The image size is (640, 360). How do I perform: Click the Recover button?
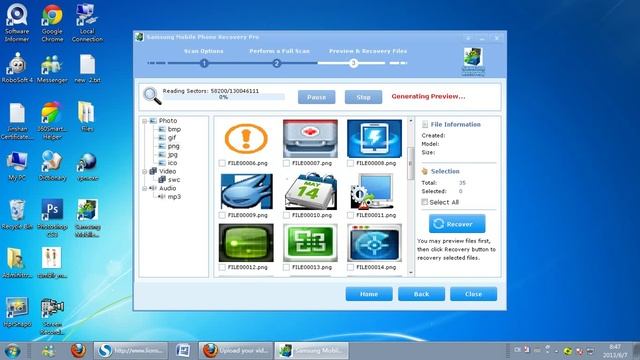[457, 224]
